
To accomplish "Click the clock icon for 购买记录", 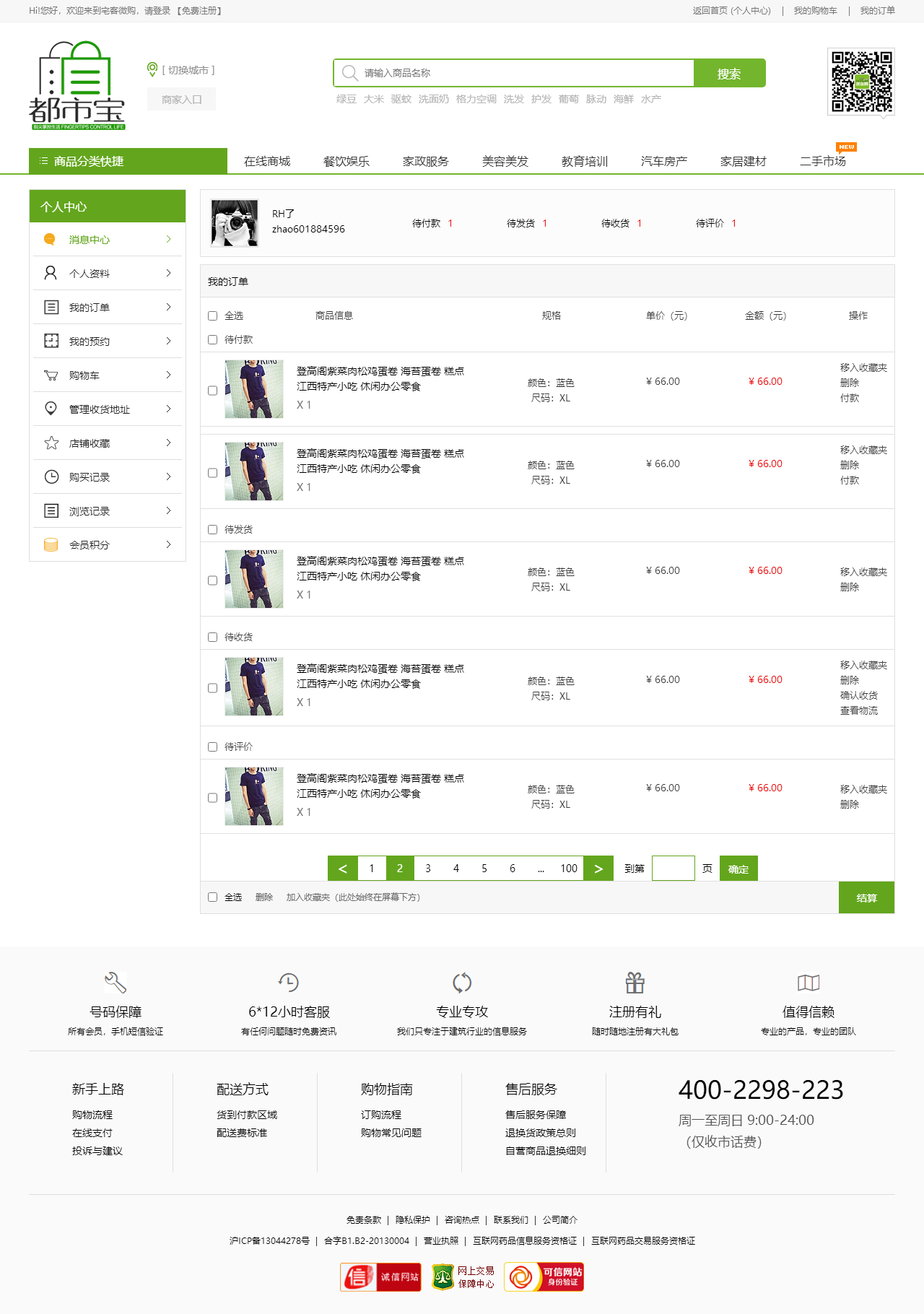I will point(51,477).
